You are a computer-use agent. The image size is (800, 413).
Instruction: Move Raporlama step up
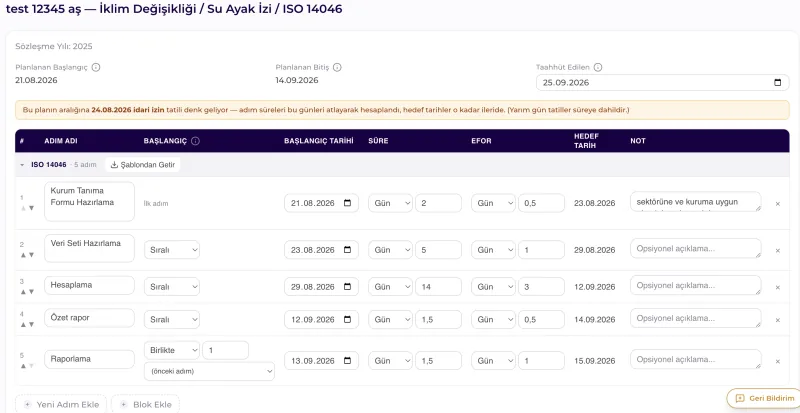(x=23, y=366)
